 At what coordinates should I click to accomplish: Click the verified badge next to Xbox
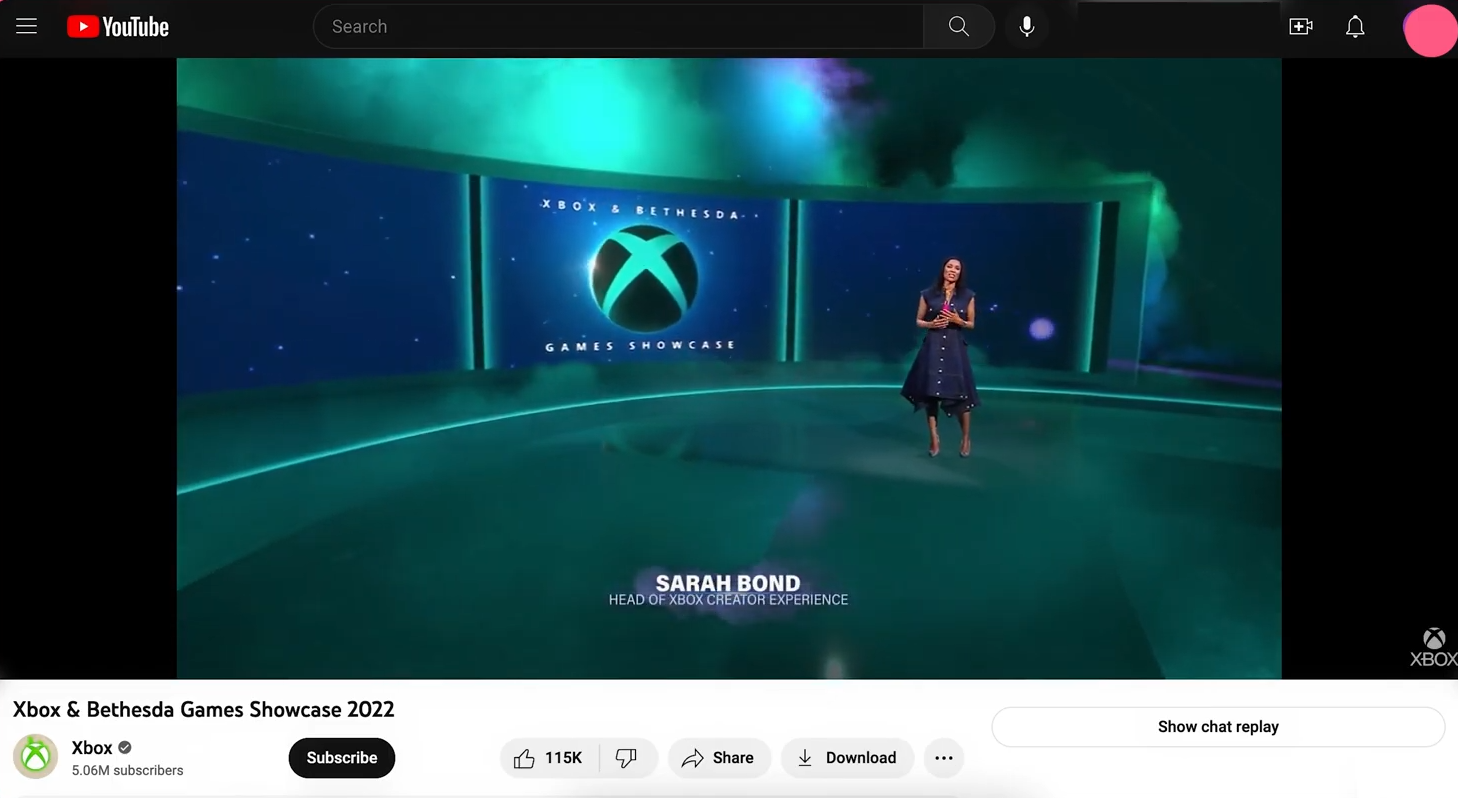[125, 747]
